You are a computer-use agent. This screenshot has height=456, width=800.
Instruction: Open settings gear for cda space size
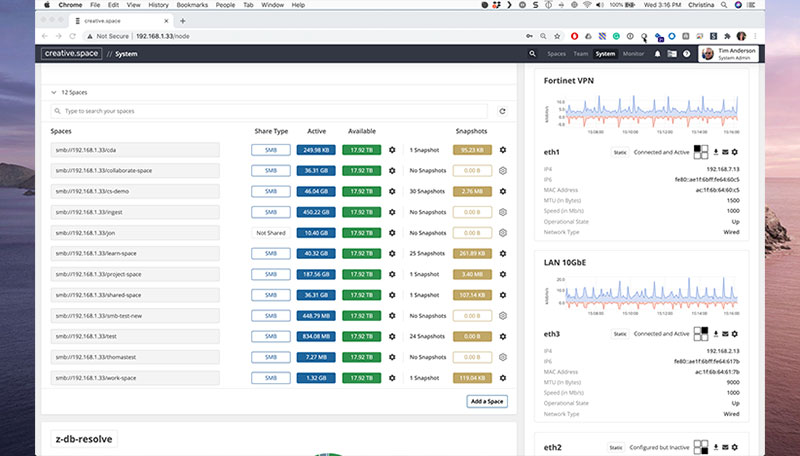coord(392,150)
